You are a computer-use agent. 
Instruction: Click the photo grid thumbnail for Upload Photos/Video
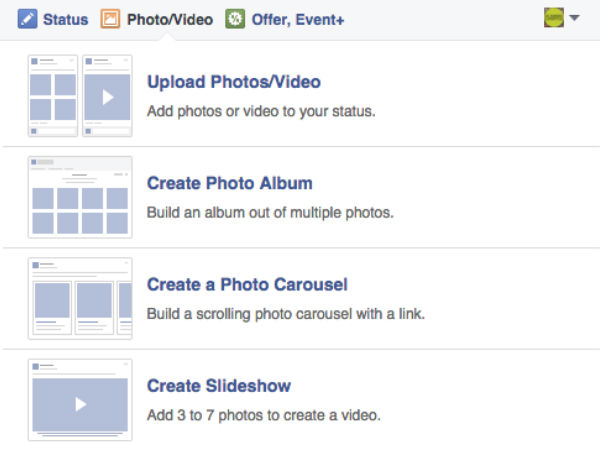(x=53, y=96)
